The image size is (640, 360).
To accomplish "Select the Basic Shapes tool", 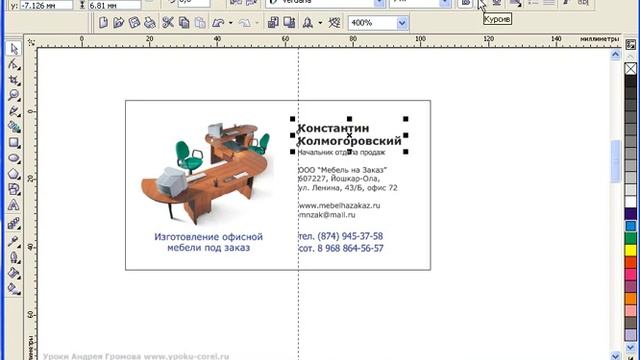I will click(13, 189).
